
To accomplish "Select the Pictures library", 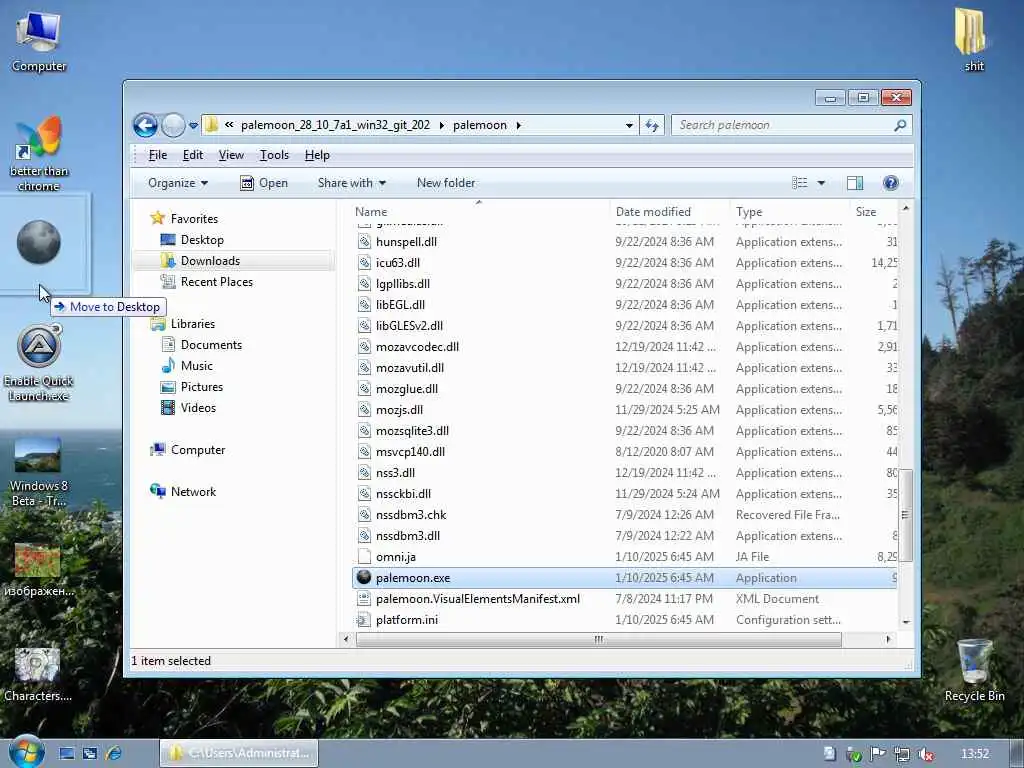I will pyautogui.click(x=202, y=387).
